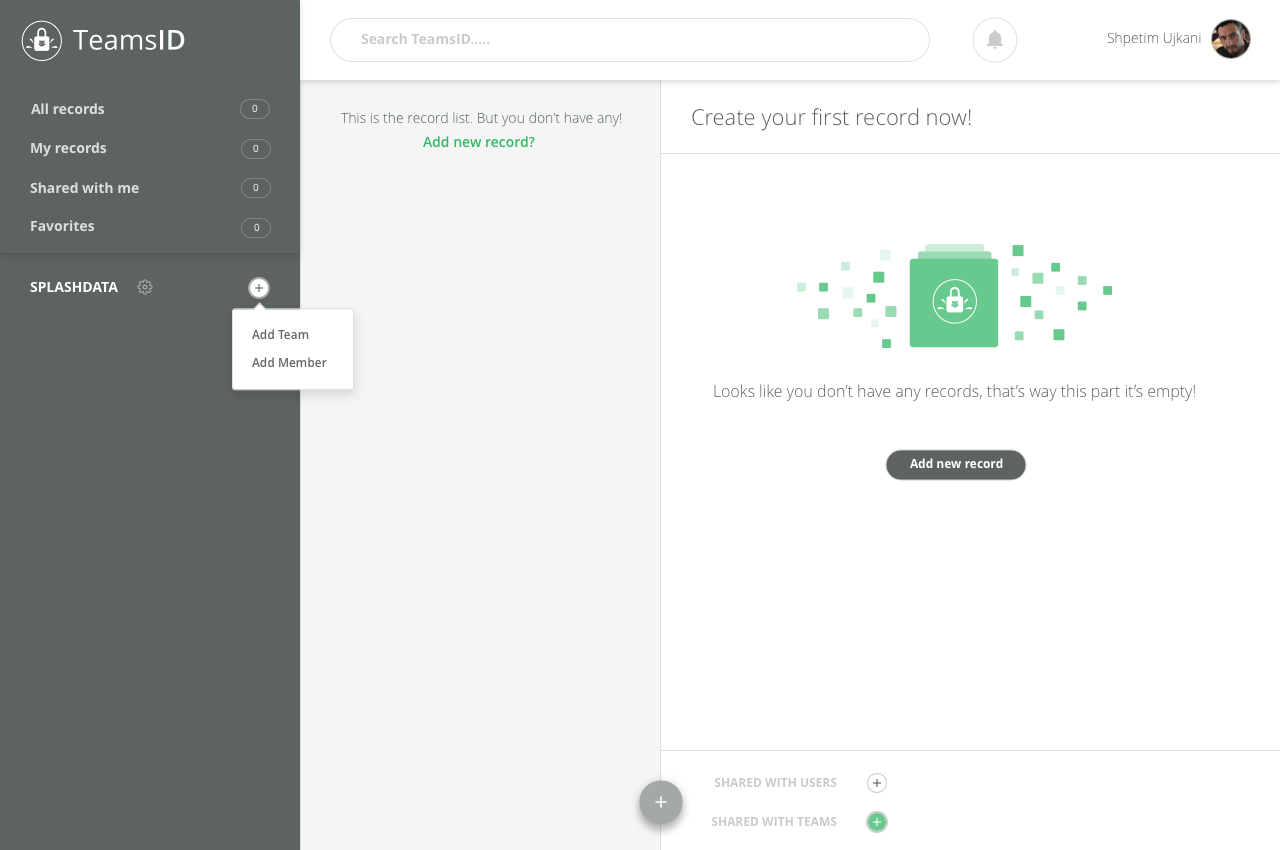Click the plus icon beside SHARED WITH USERS

click(x=876, y=783)
